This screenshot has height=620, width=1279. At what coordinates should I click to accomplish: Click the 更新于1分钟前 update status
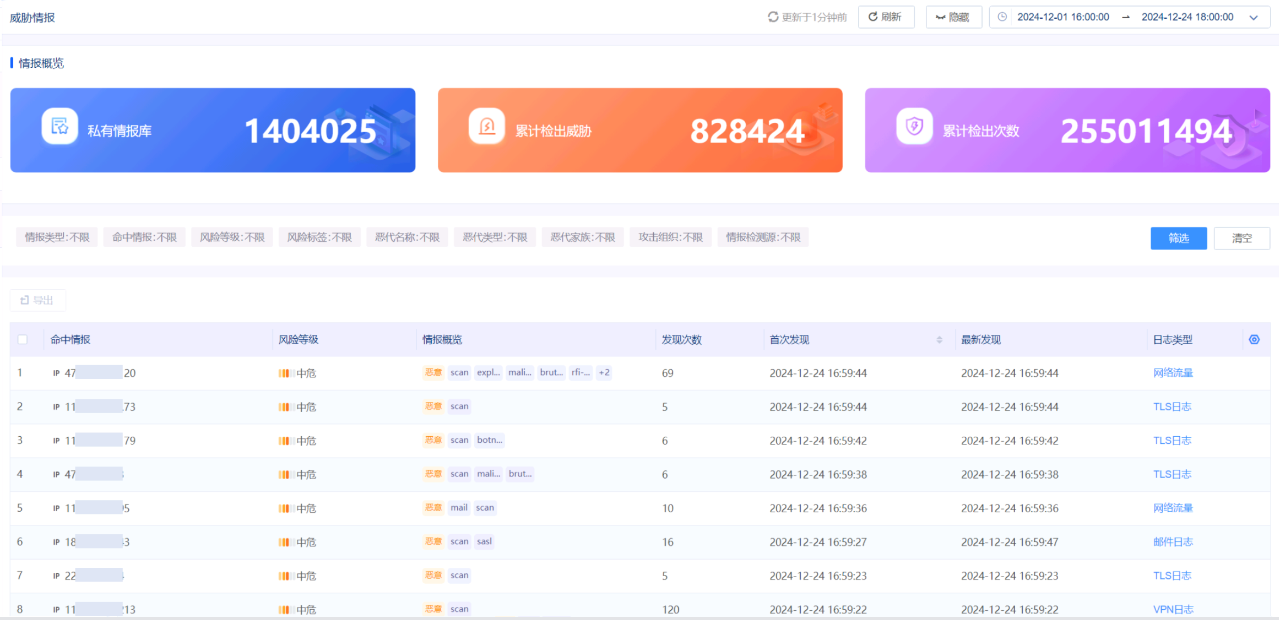tap(807, 17)
